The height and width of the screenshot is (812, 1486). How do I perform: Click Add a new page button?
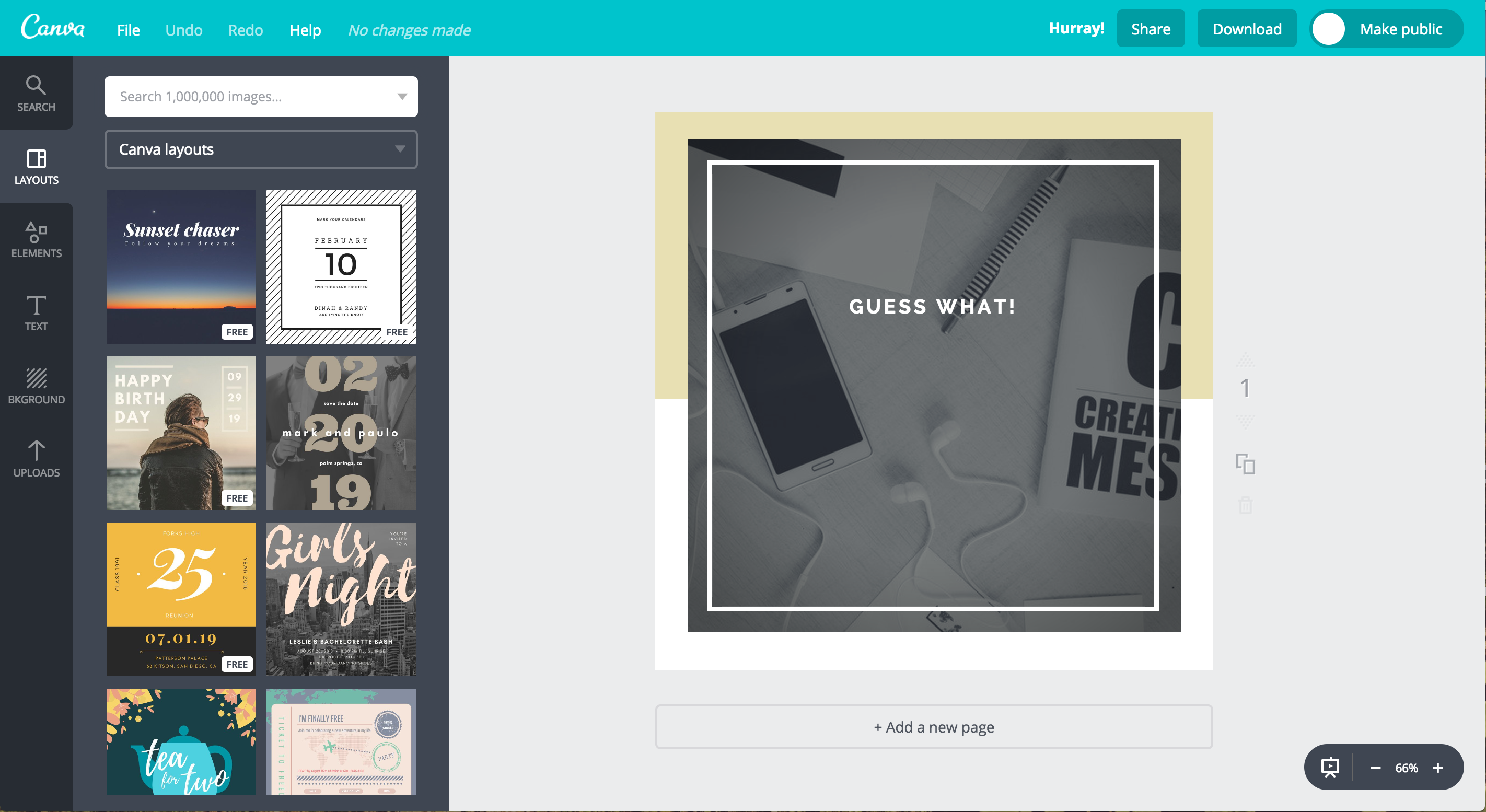coord(934,727)
